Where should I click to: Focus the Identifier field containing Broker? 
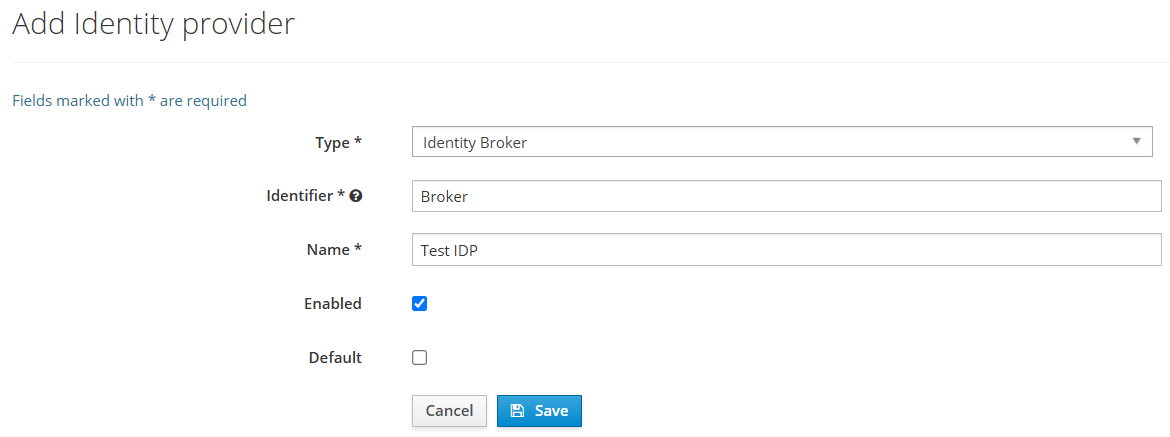pos(786,196)
